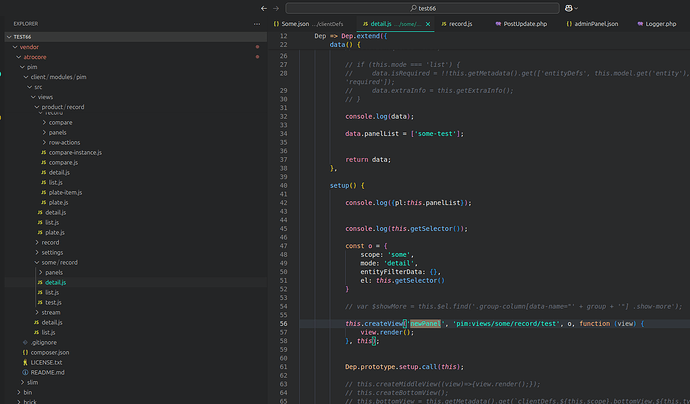Open detail.js listed directly below compare.js
Image resolution: width=690 pixels, height=404 pixels.
59,173
